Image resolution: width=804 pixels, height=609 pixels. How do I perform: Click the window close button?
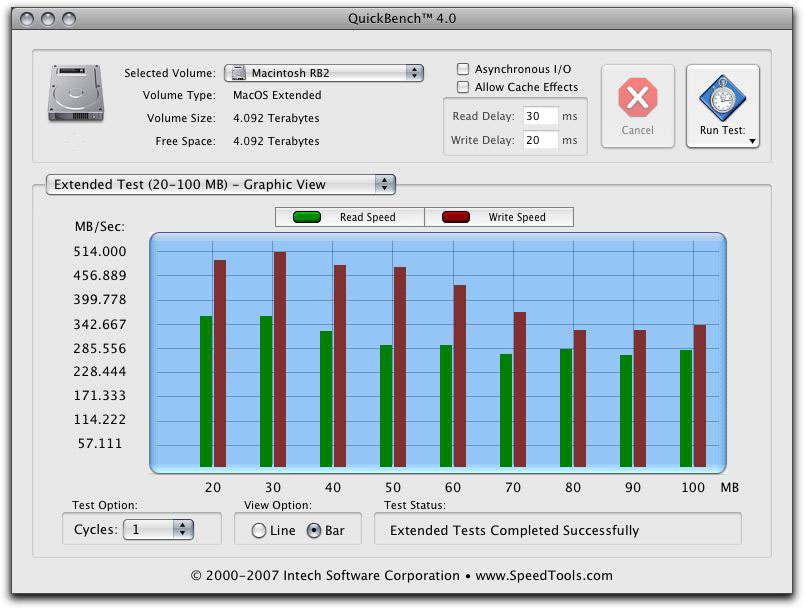pyautogui.click(x=27, y=19)
